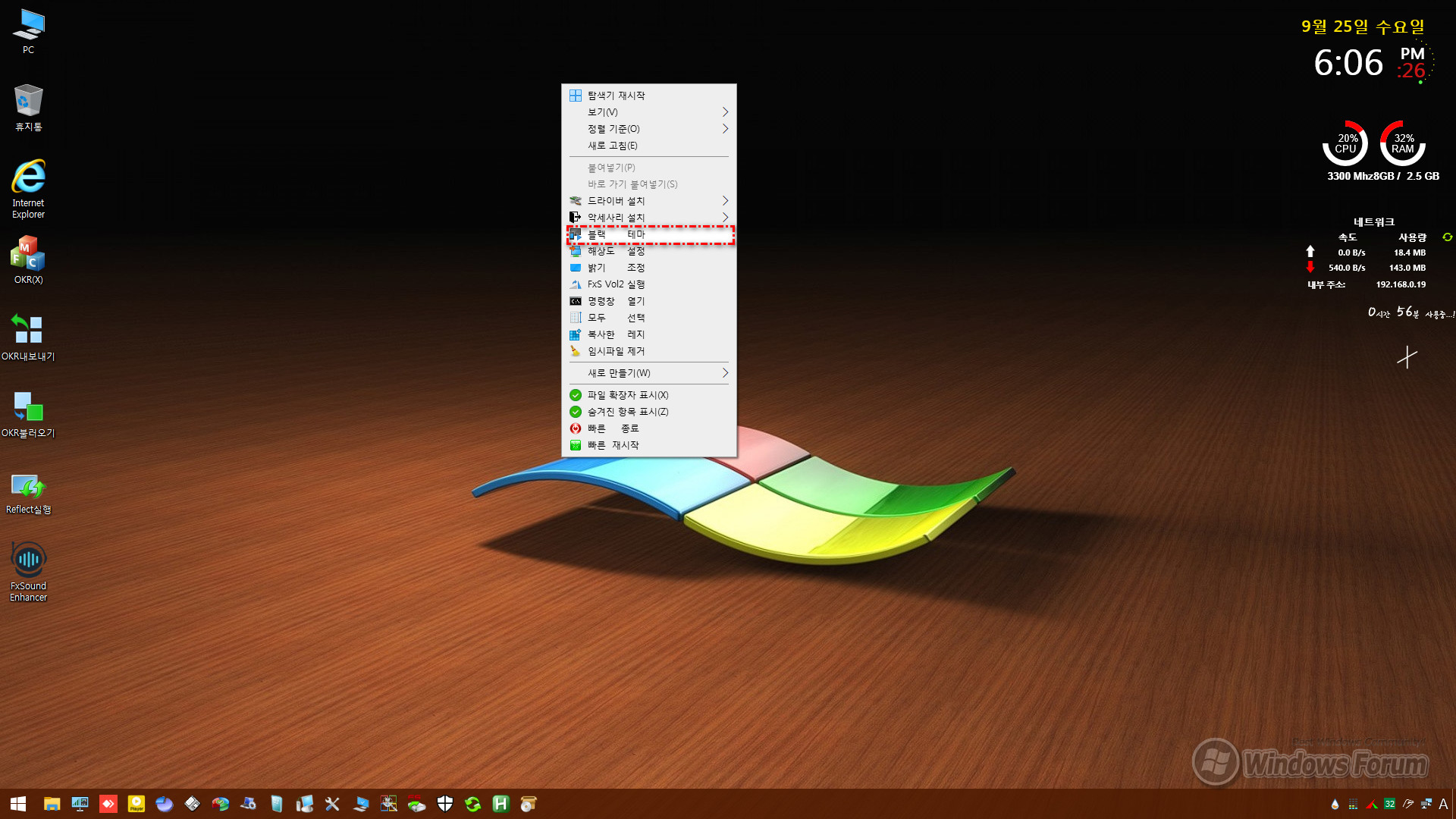Open the Windows Start button

pyautogui.click(x=18, y=804)
